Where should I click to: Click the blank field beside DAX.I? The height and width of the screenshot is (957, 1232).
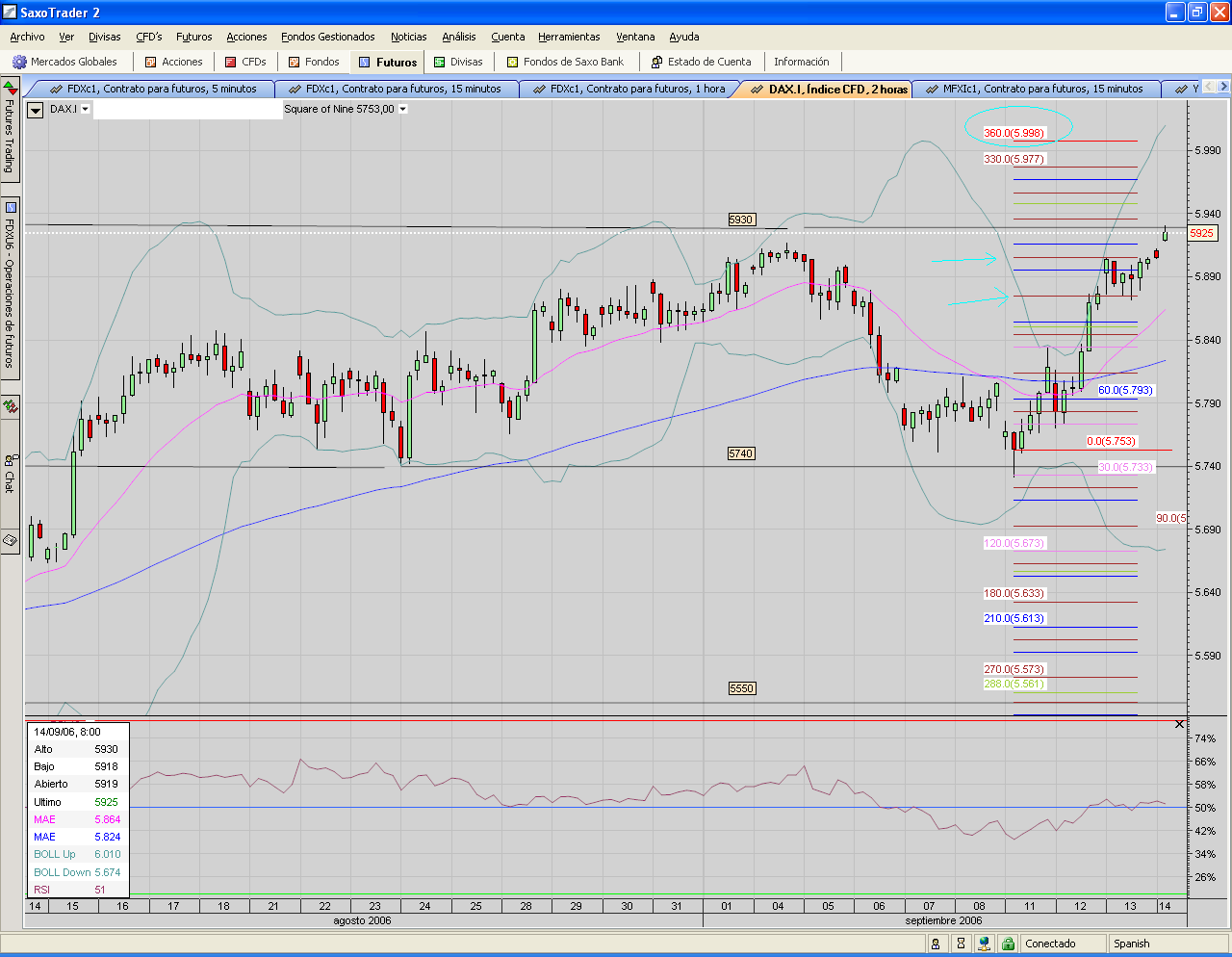[187, 110]
